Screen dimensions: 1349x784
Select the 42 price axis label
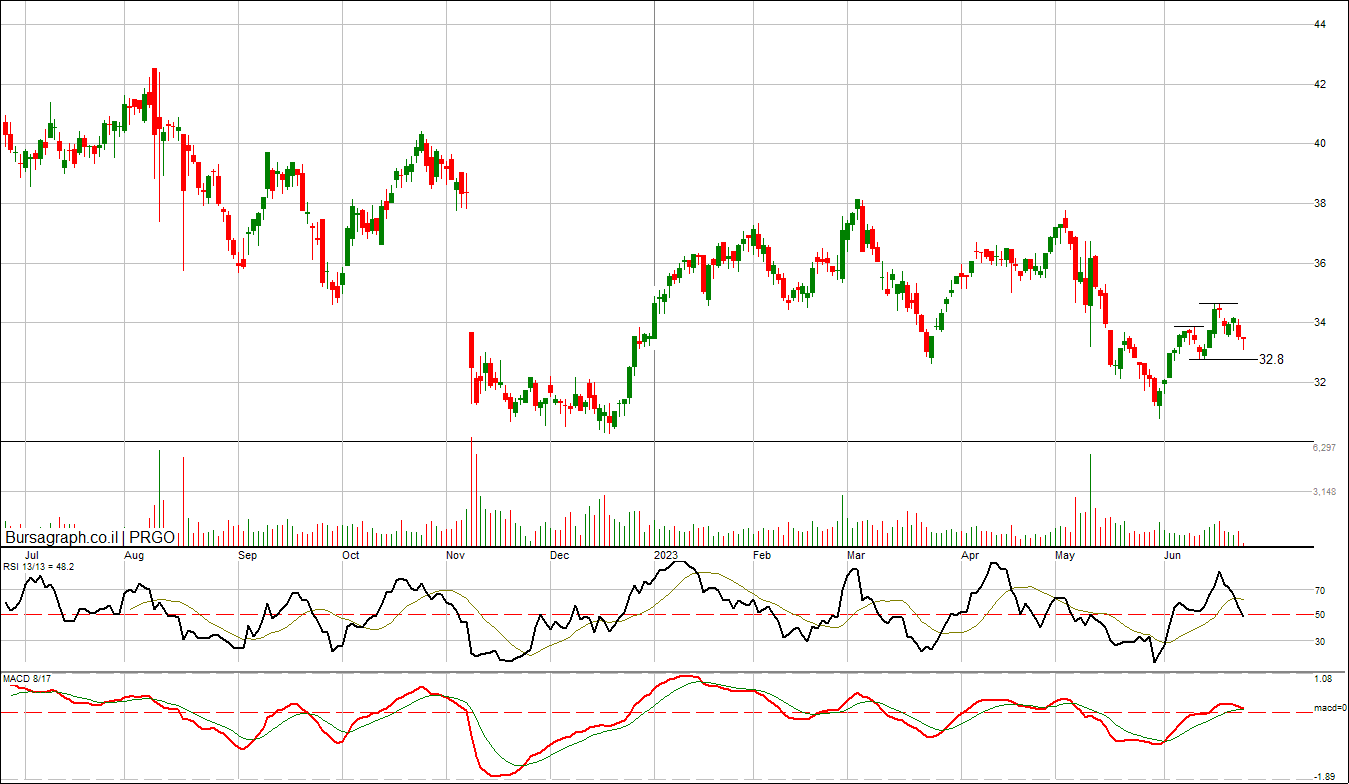click(x=1320, y=84)
